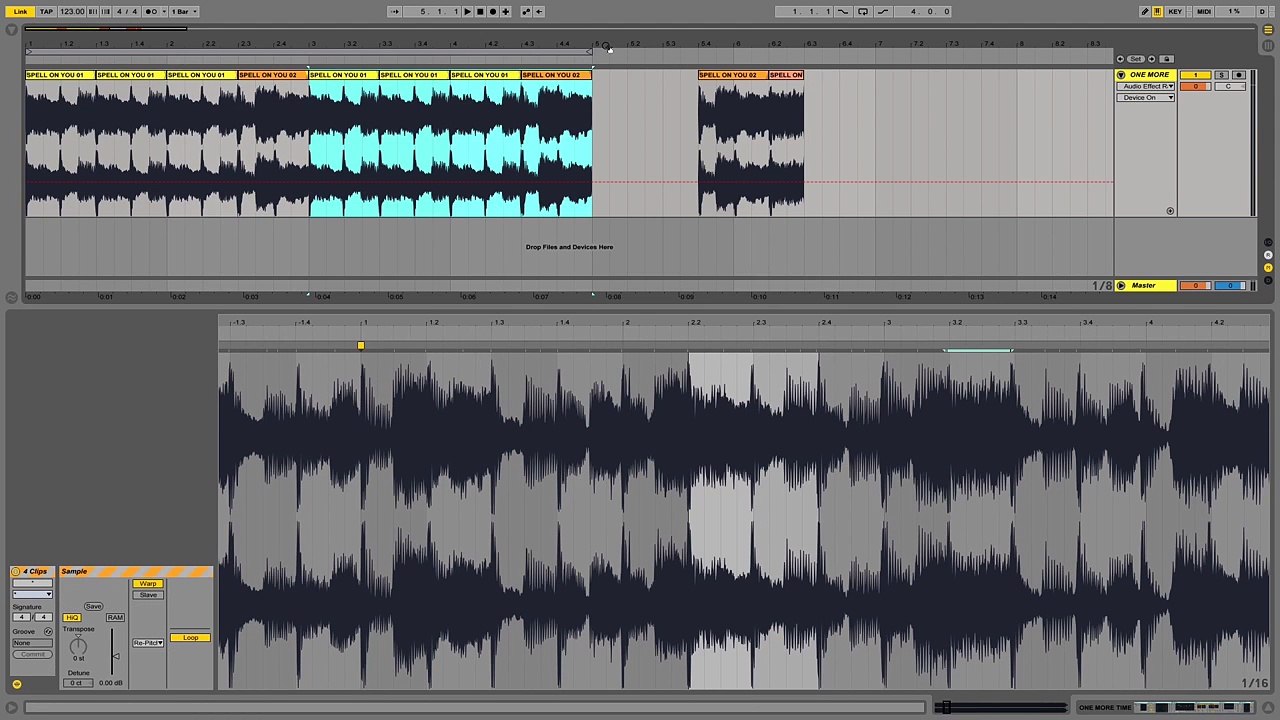Click the 4 / 4 time signature
This screenshot has width=1280, height=720.
(126, 11)
